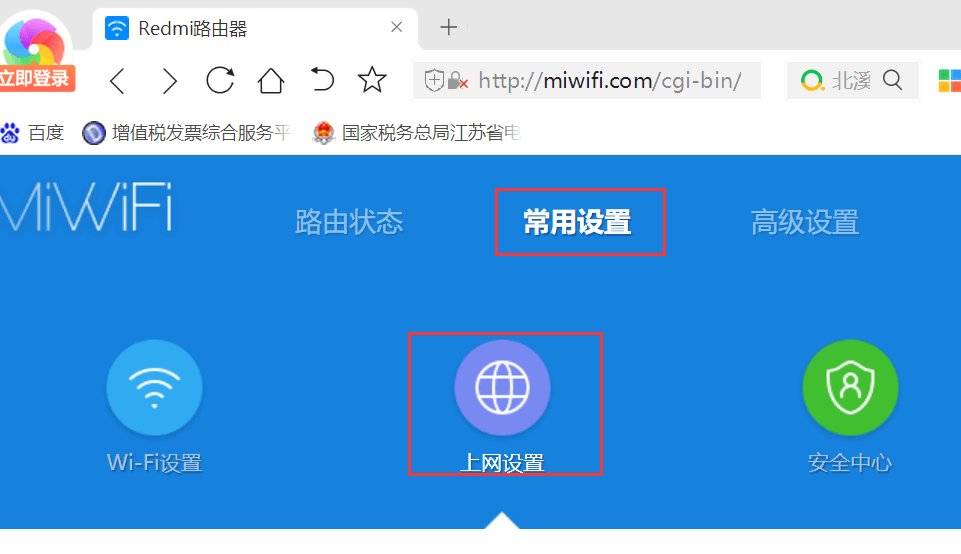Open 上网设置 globe icon

503,387
